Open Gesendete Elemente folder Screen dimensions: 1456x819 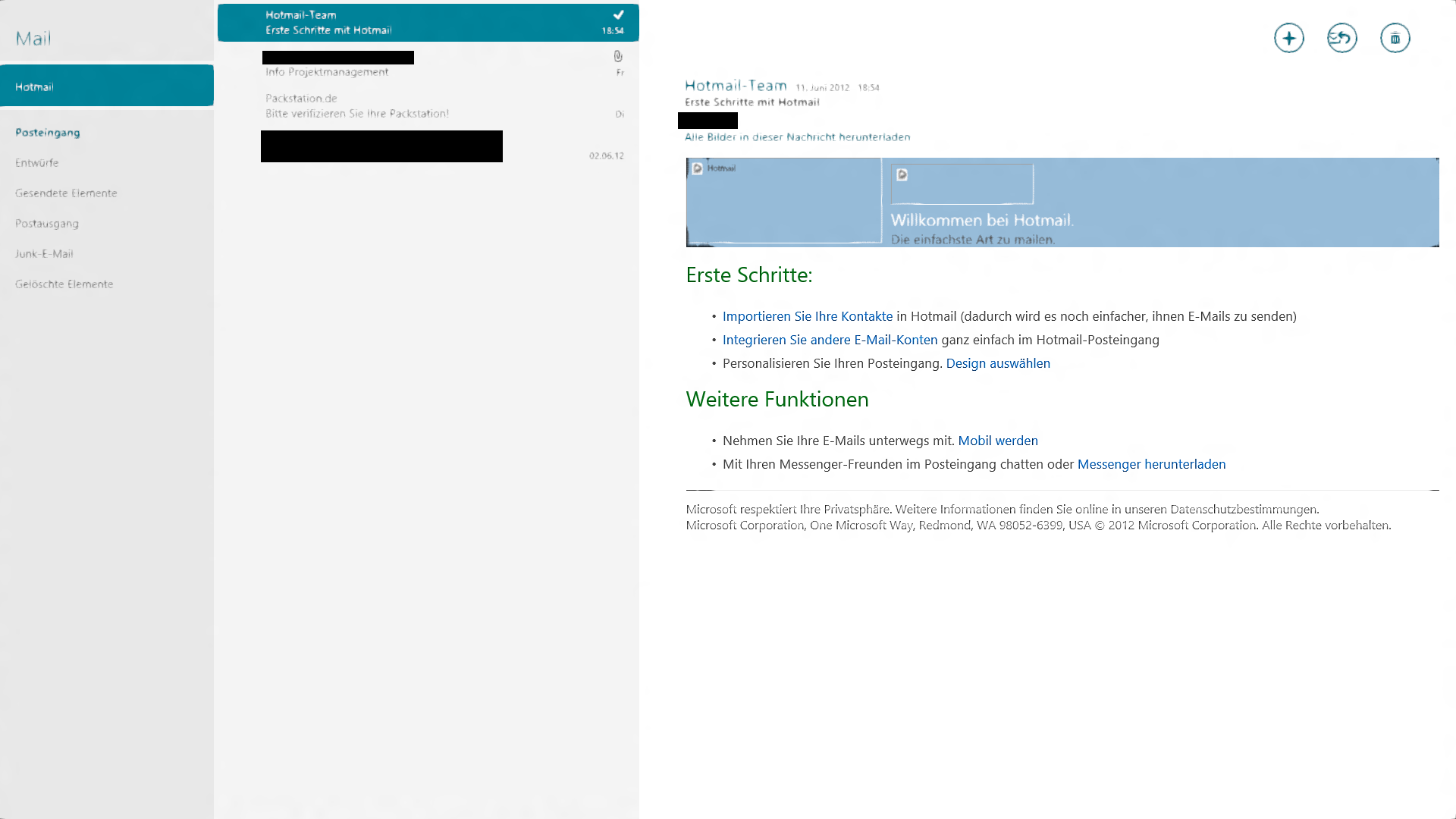[x=66, y=193]
